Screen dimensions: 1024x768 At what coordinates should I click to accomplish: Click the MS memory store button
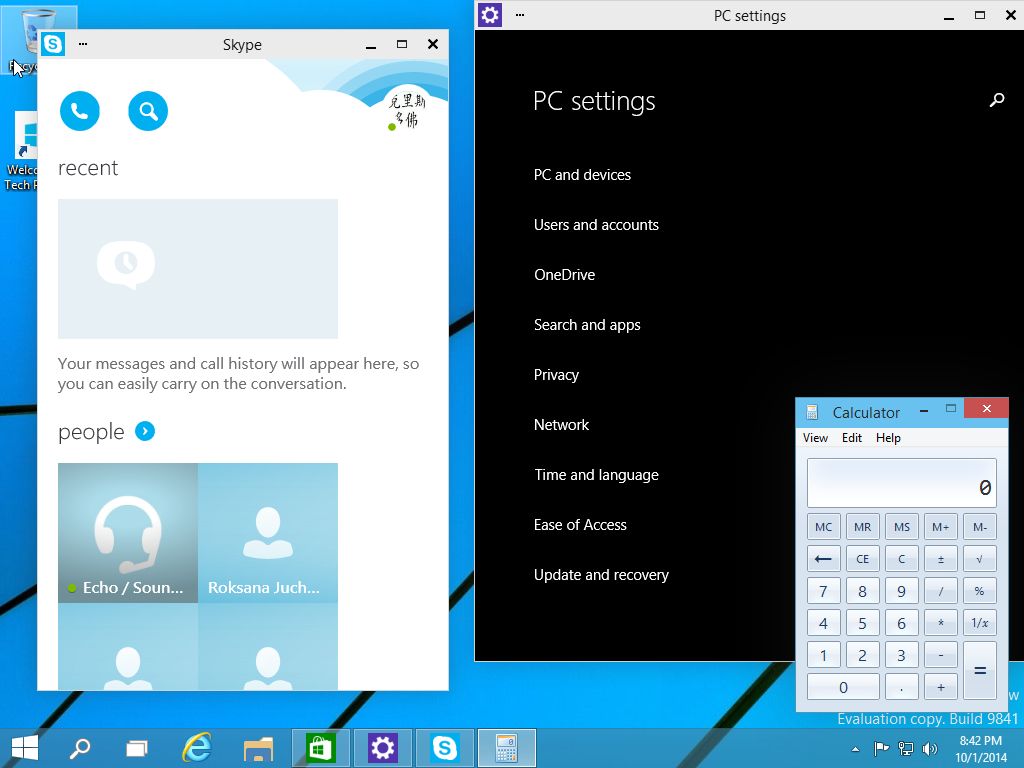coord(902,527)
